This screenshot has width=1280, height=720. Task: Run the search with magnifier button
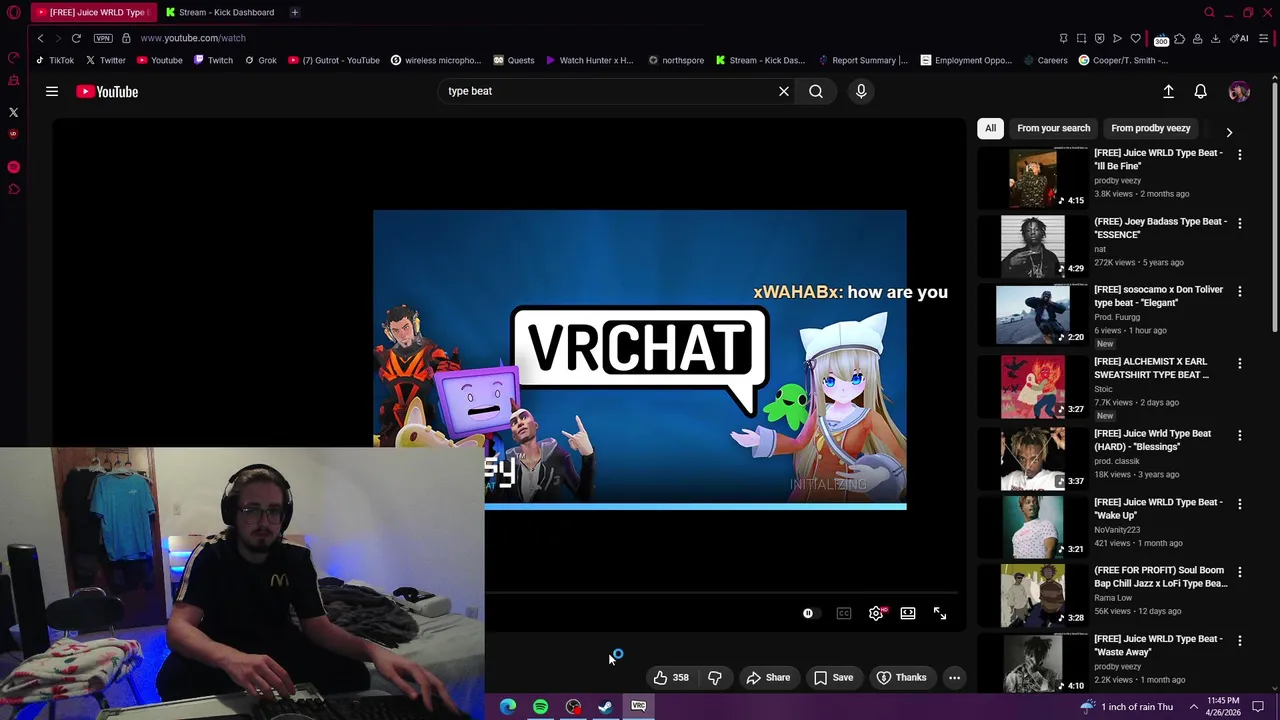click(816, 91)
